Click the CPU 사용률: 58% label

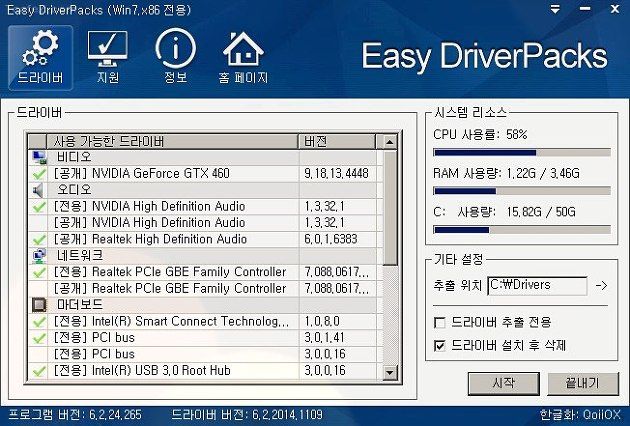coord(480,135)
